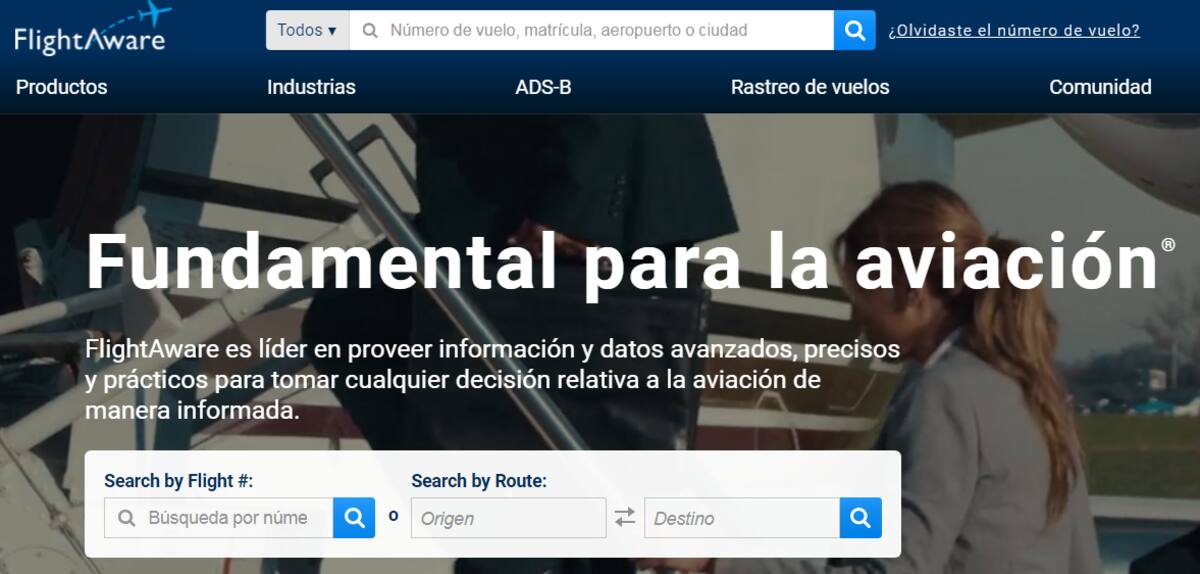Open the Todos search filter dropdown

pos(307,30)
